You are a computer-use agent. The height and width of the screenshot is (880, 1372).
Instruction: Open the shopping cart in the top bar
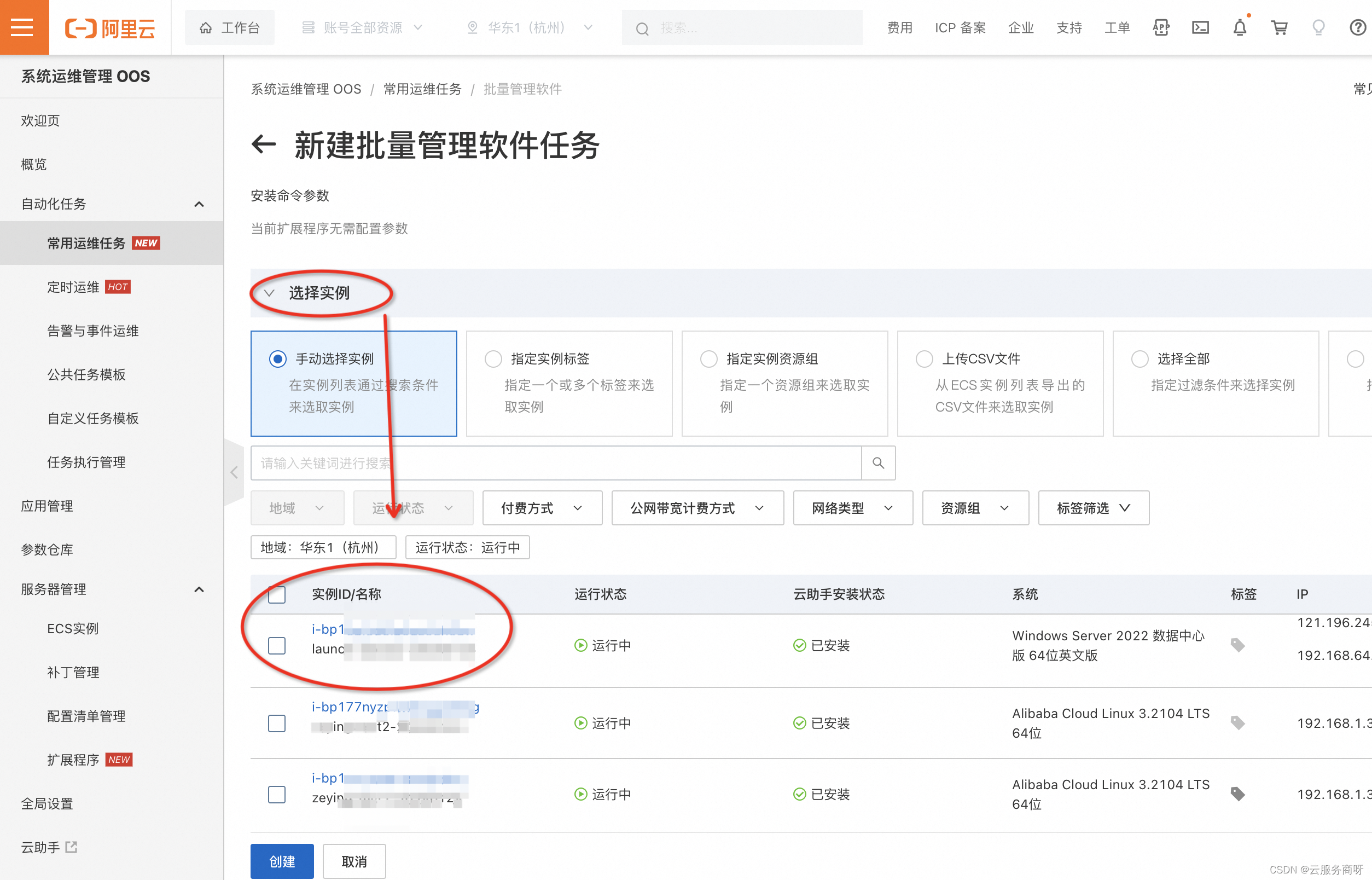click(x=1279, y=27)
